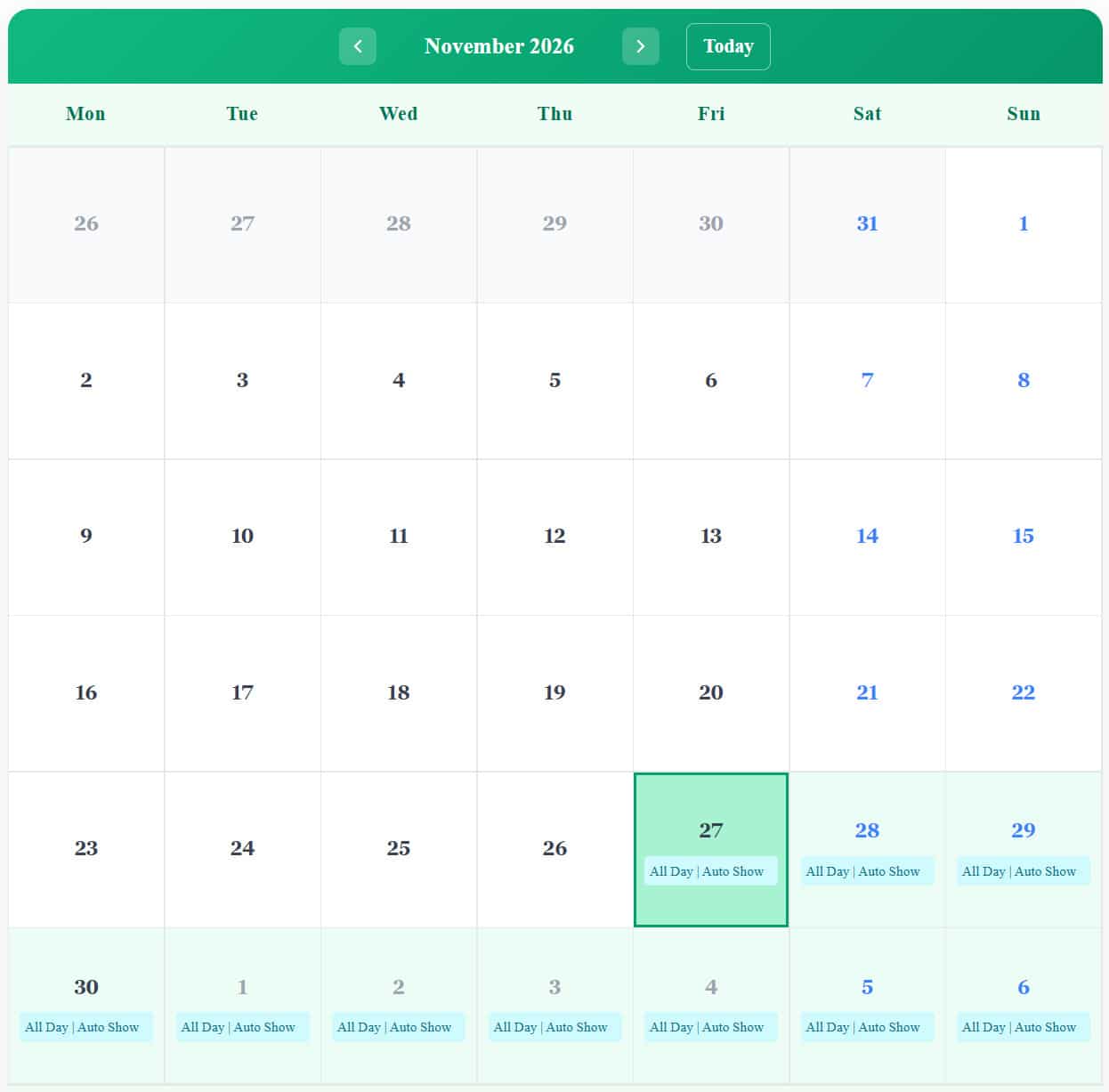Select the Auto Show event on December 1
Viewport: 1109px width, 1092px height.
pos(241,1026)
